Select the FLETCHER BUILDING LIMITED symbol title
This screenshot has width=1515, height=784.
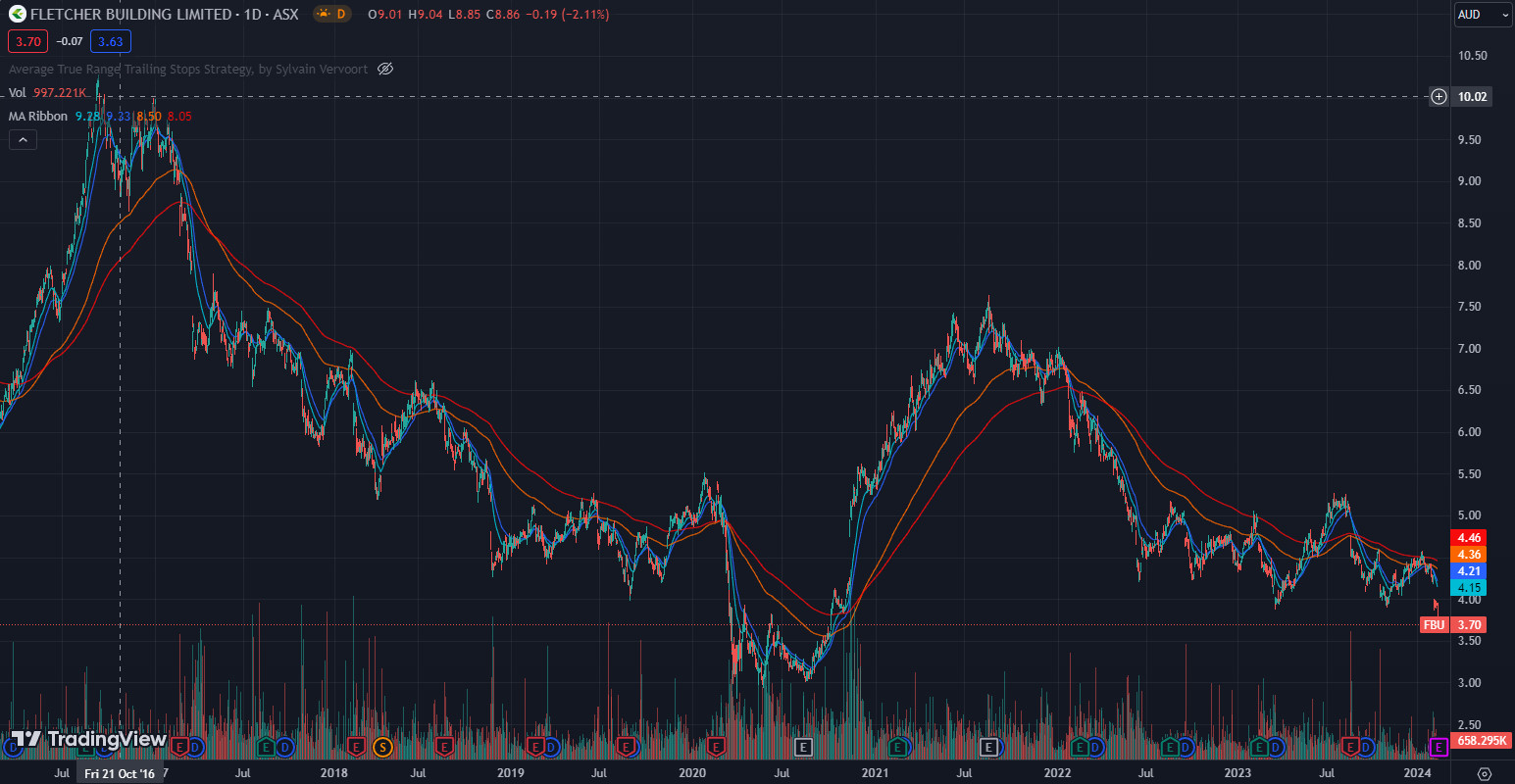(x=131, y=14)
